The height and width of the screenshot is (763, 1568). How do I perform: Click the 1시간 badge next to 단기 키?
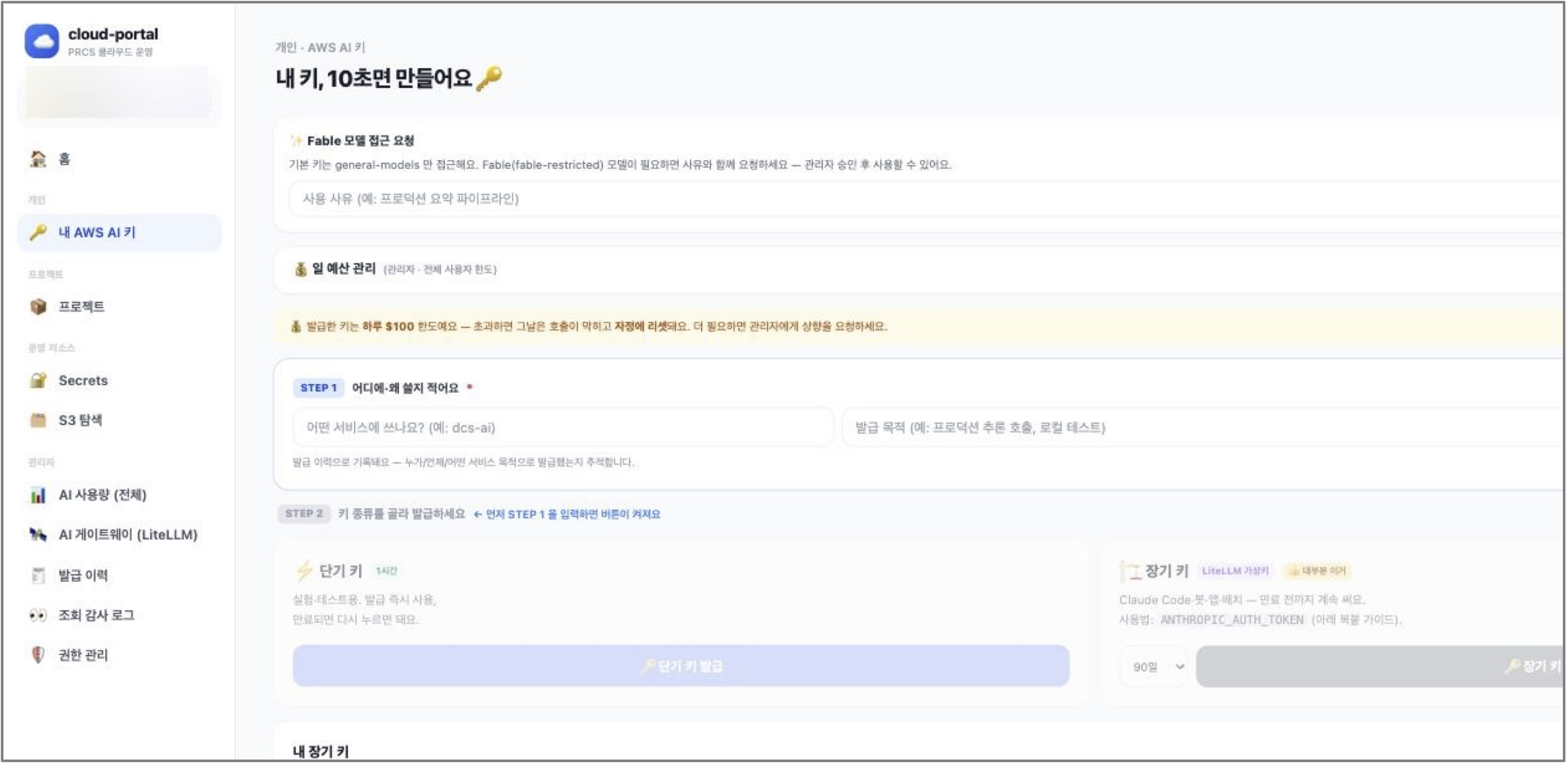(x=386, y=571)
